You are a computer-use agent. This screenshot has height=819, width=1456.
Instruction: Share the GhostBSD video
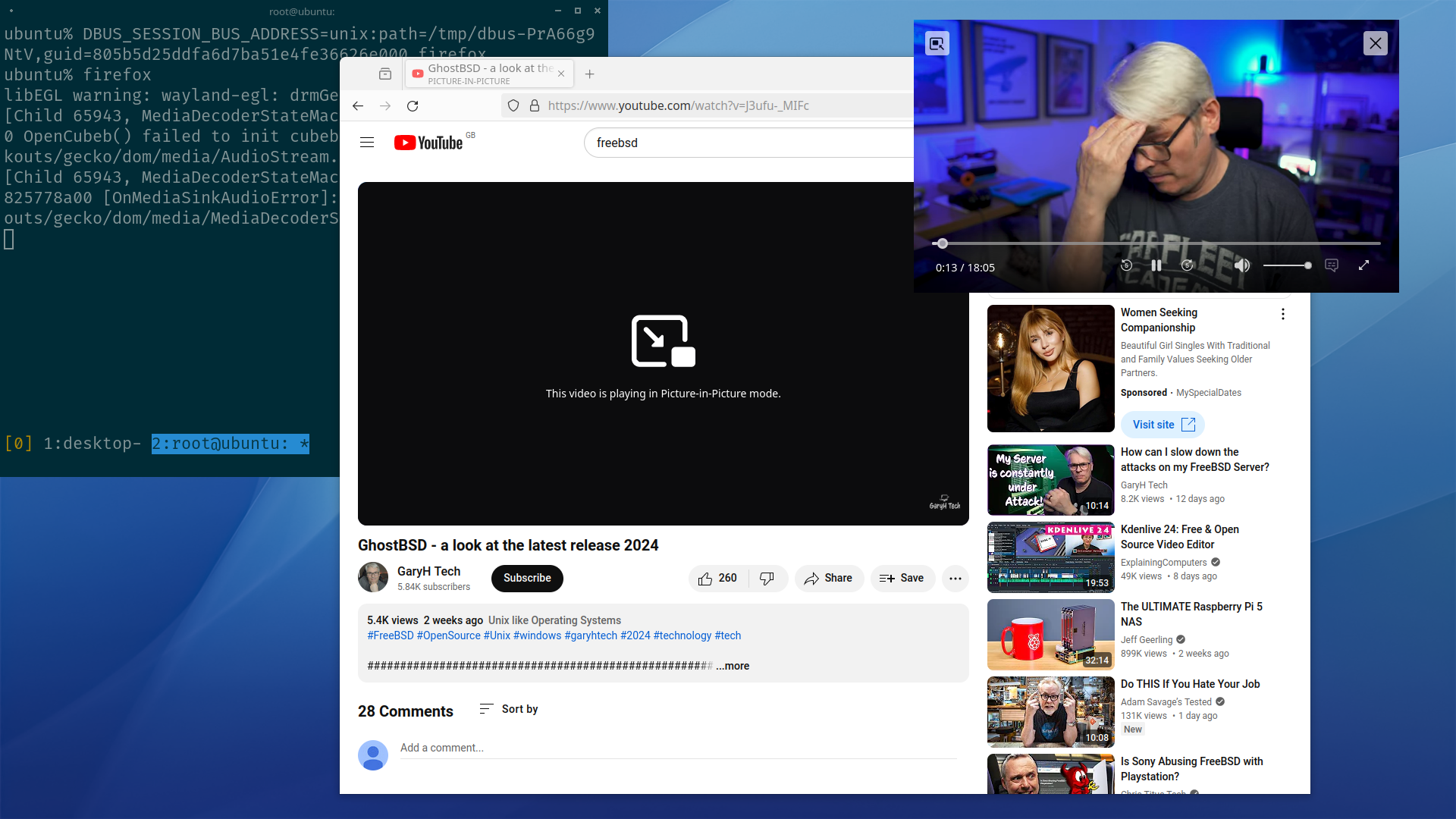829,578
